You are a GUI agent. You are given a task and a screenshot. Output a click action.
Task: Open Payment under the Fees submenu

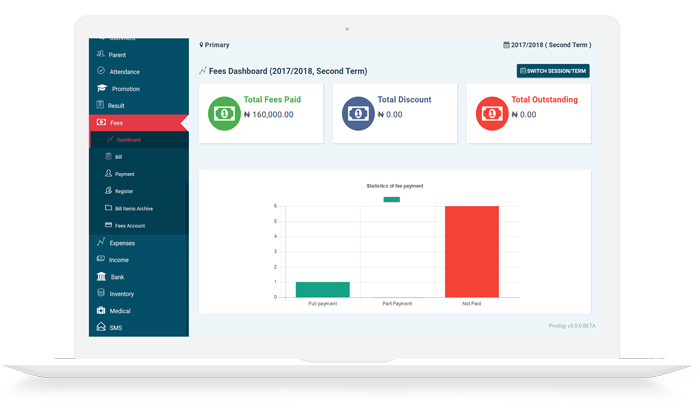tap(124, 174)
